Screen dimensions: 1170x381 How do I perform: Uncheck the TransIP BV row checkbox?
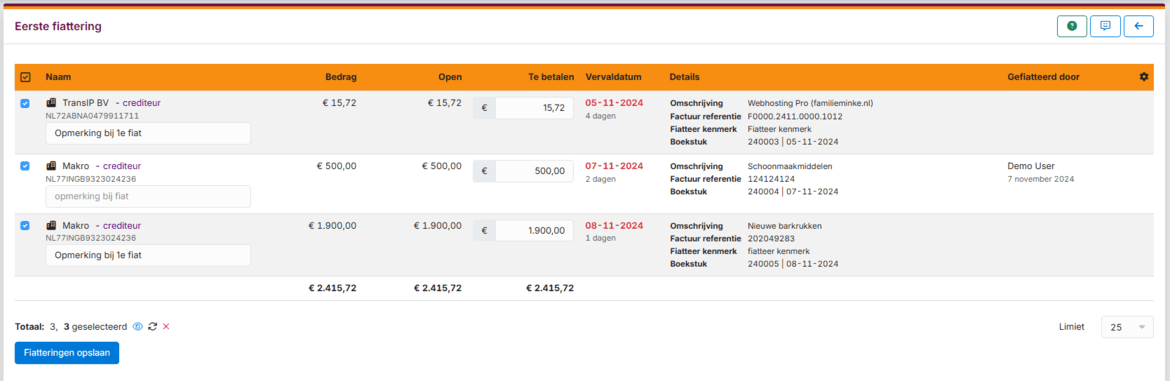click(x=25, y=103)
